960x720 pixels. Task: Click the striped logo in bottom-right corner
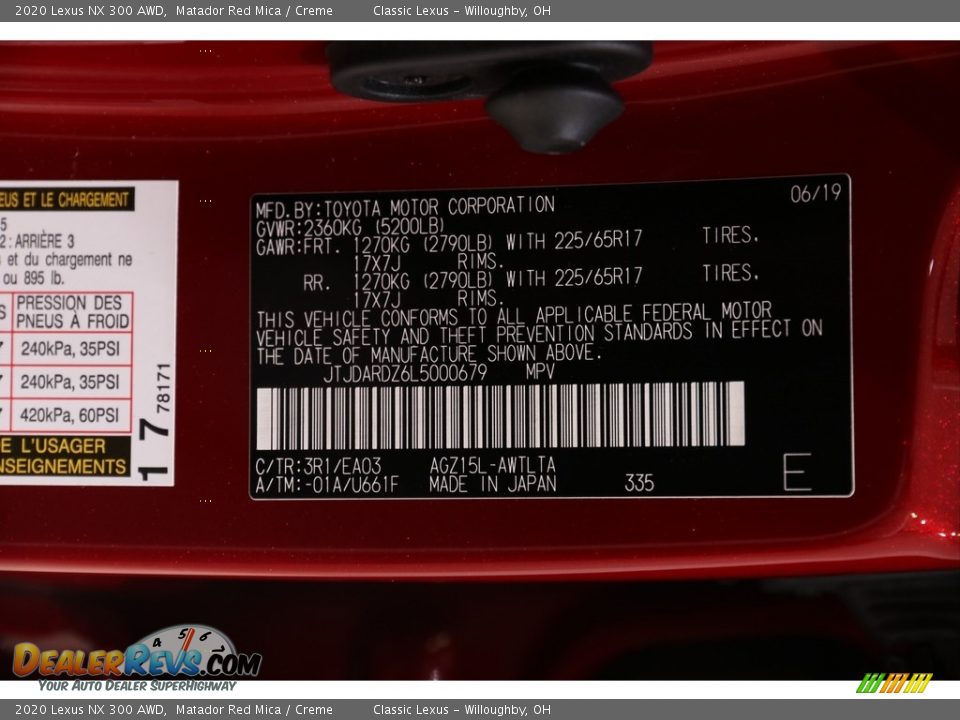tap(893, 683)
